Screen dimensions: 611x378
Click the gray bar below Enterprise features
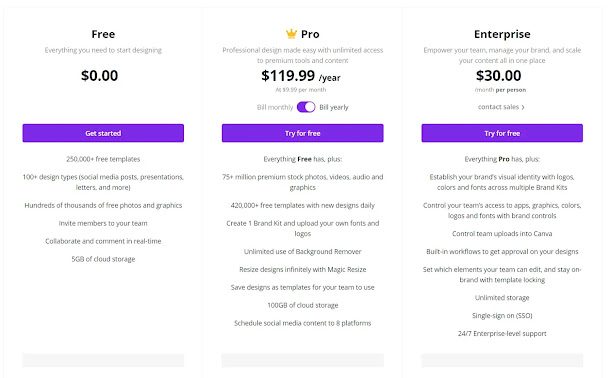pyautogui.click(x=502, y=360)
